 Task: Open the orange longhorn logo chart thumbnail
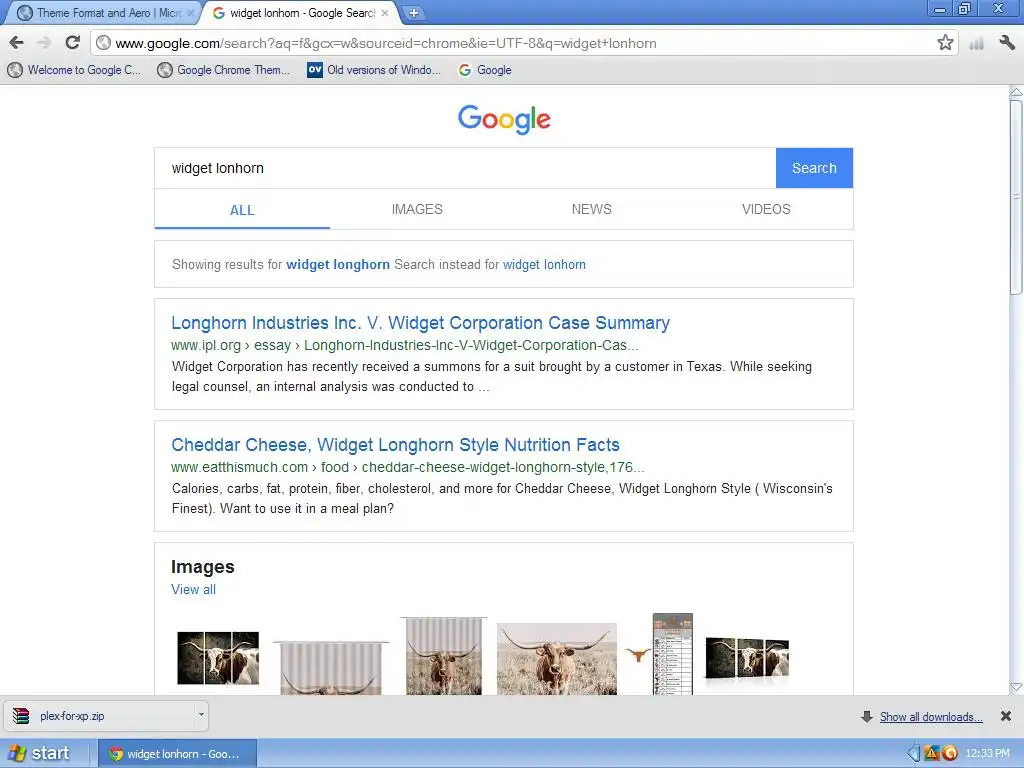click(x=659, y=654)
